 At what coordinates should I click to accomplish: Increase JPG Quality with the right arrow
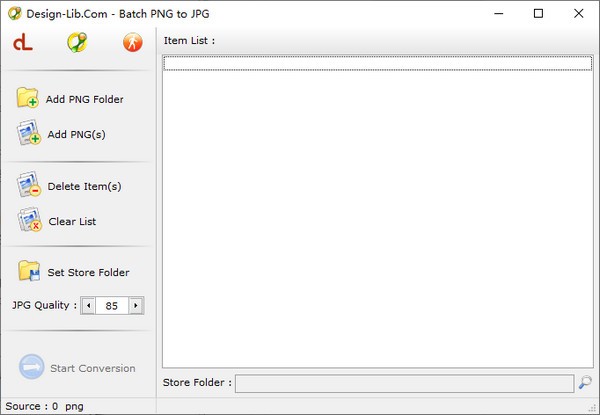135,306
